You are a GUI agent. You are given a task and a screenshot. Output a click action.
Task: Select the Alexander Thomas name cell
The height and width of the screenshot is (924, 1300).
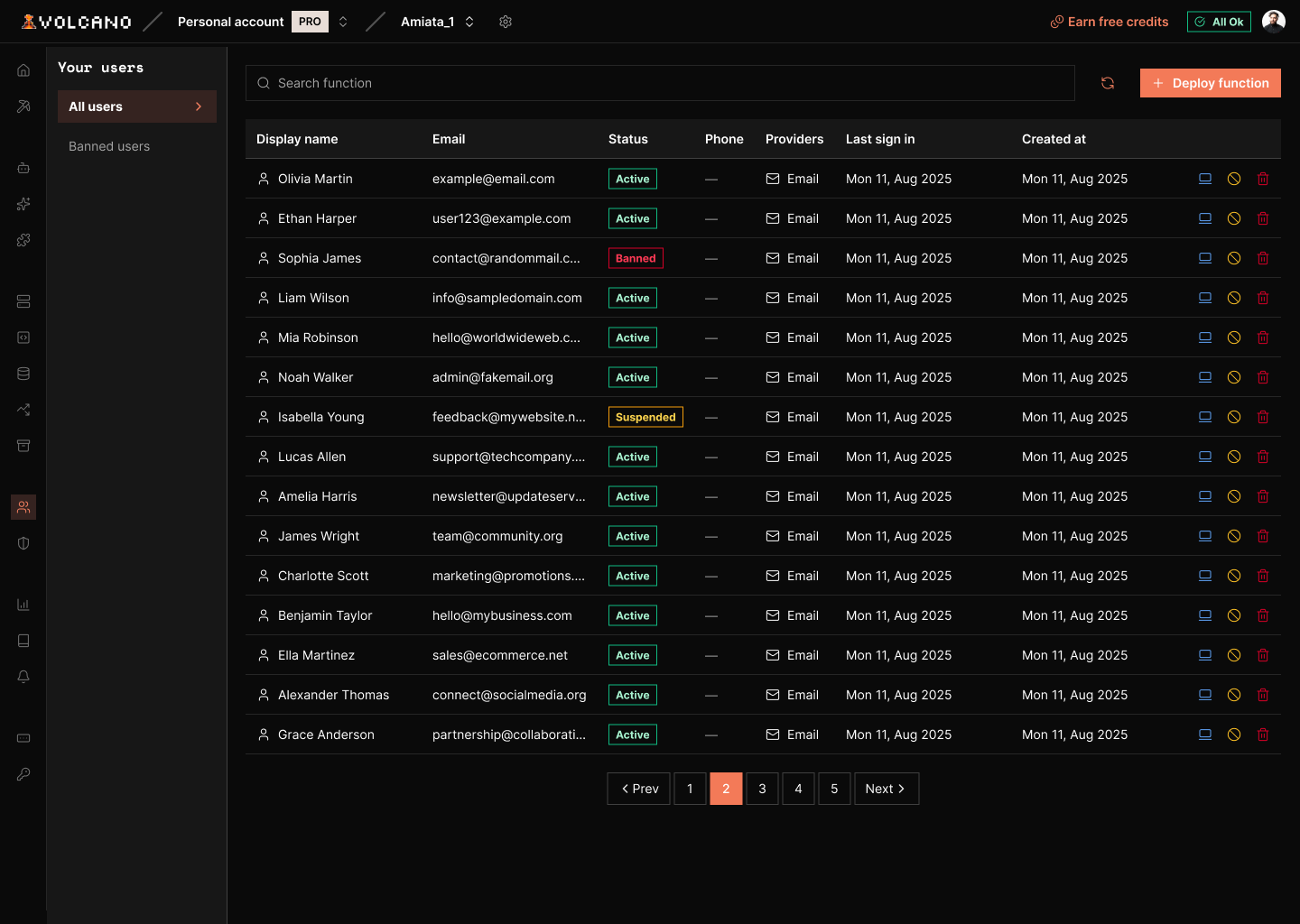(334, 695)
